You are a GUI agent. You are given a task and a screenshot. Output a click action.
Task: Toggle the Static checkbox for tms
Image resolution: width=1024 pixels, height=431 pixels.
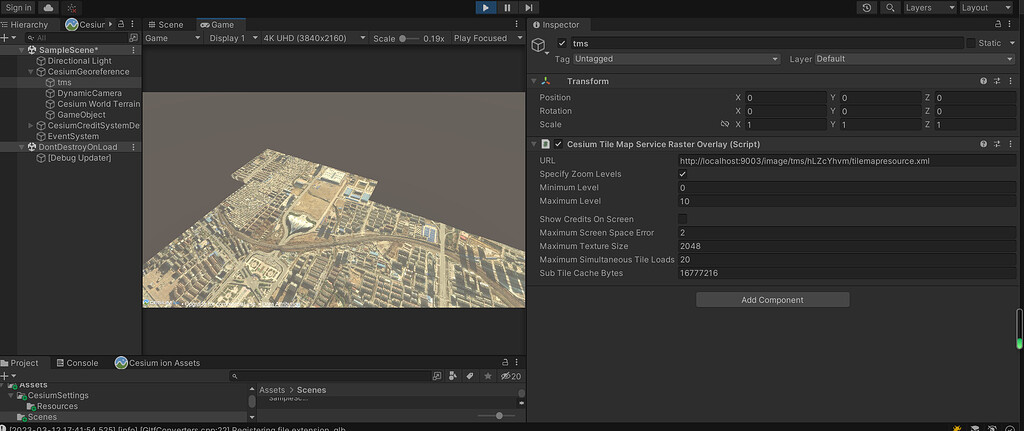click(971, 43)
